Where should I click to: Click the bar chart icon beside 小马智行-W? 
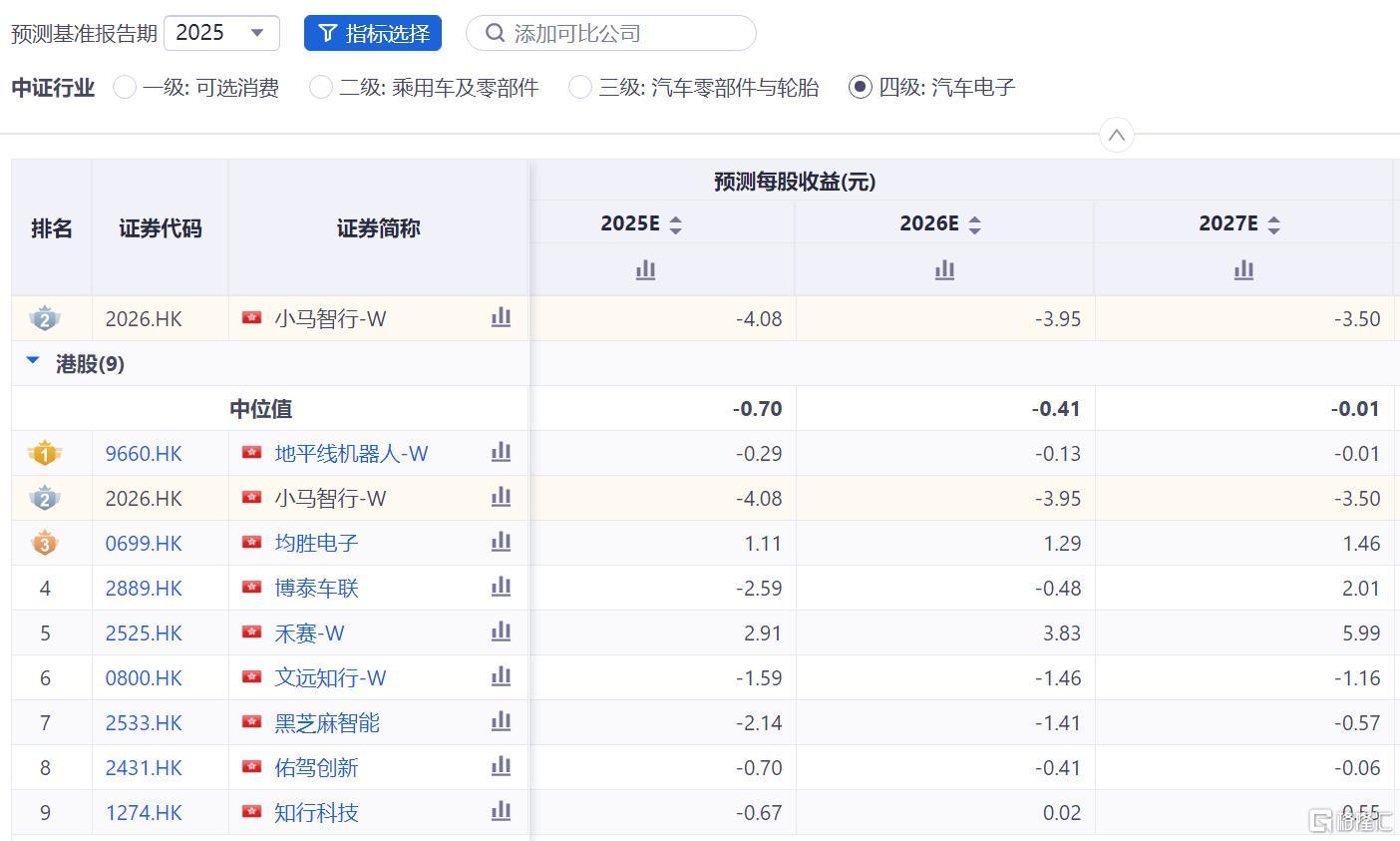[x=501, y=498]
